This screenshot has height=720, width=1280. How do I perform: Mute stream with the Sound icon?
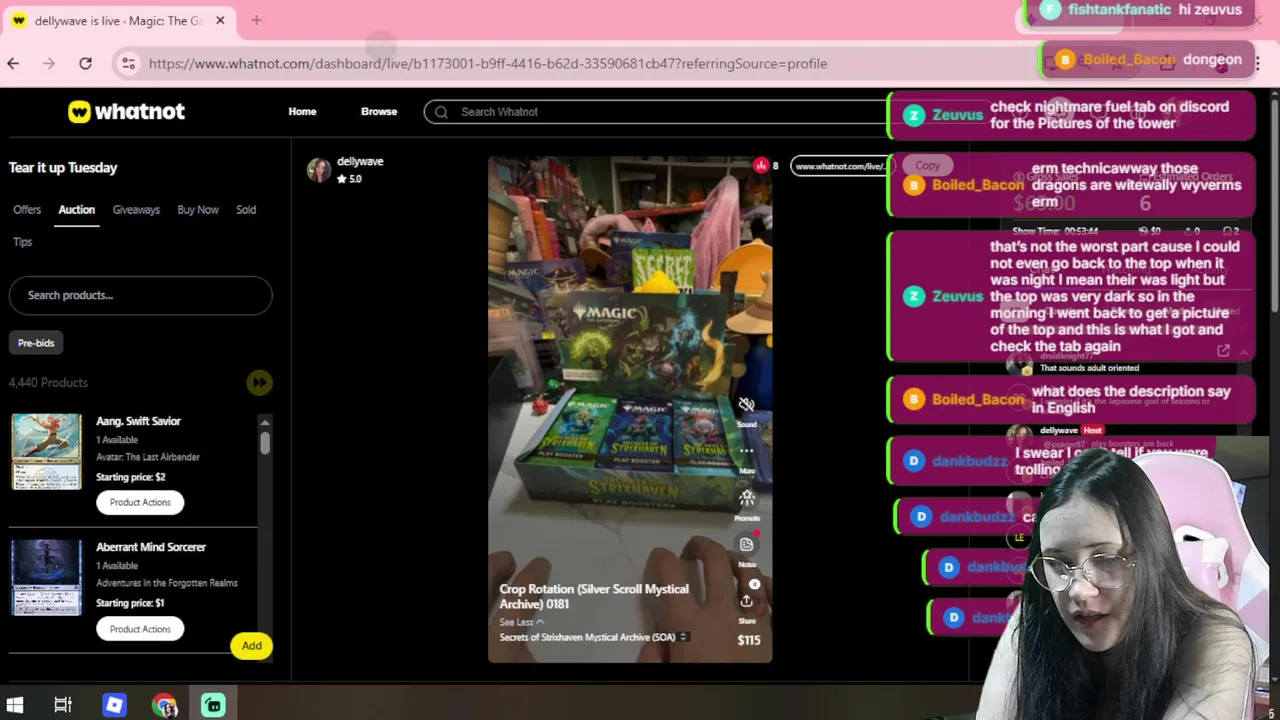(x=746, y=405)
